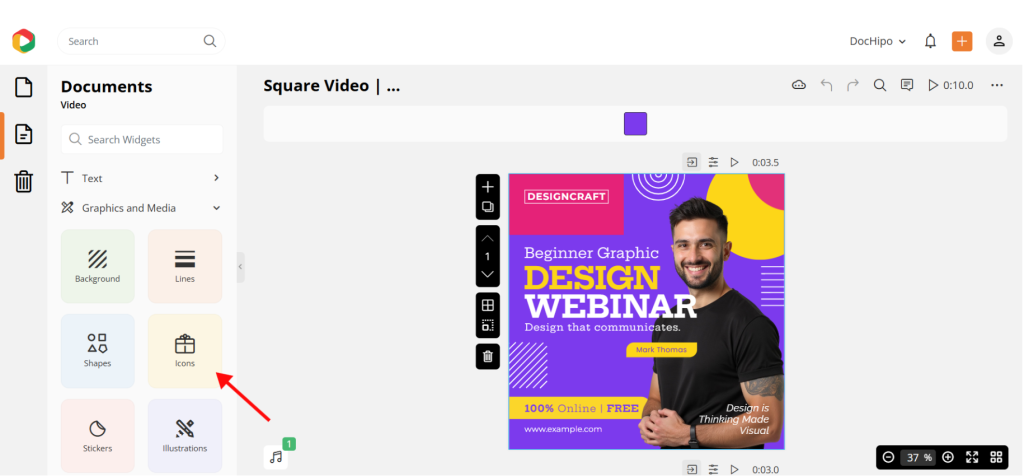Click the select-all dotted square icon
1024x476 pixels.
point(487,325)
